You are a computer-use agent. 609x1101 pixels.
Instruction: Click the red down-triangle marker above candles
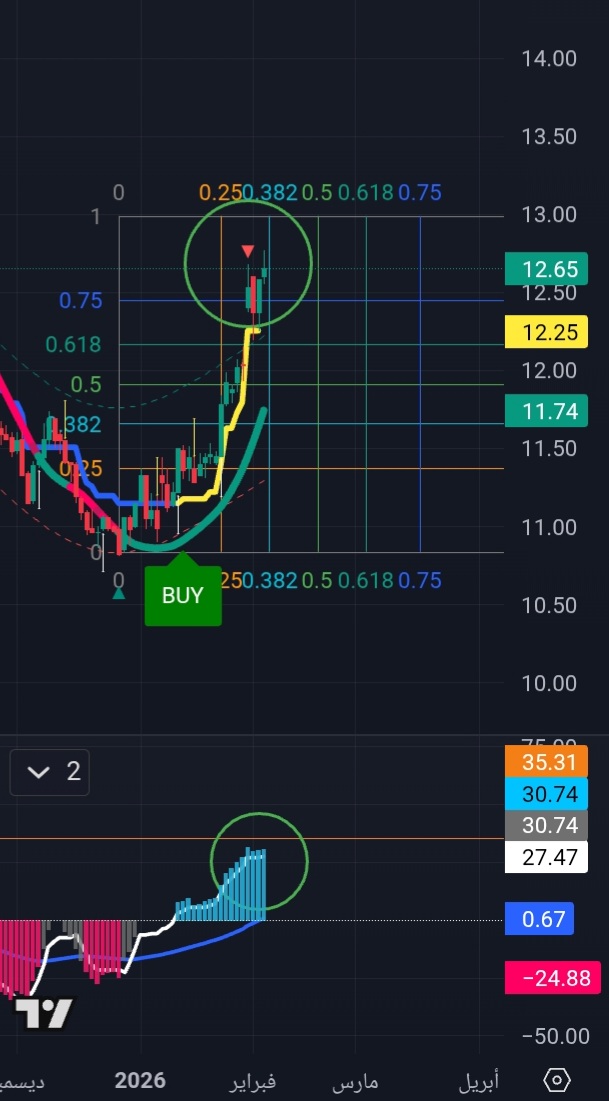coord(248,251)
